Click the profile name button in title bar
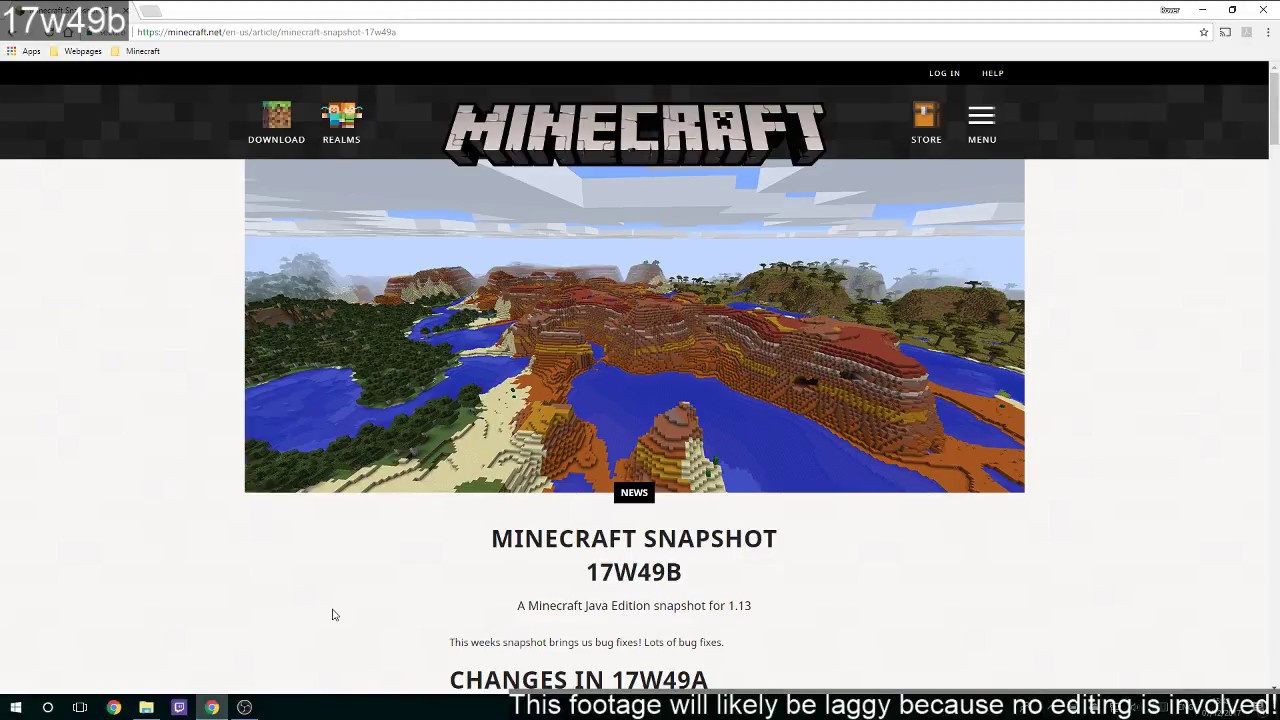The width and height of the screenshot is (1280, 720). click(1170, 10)
